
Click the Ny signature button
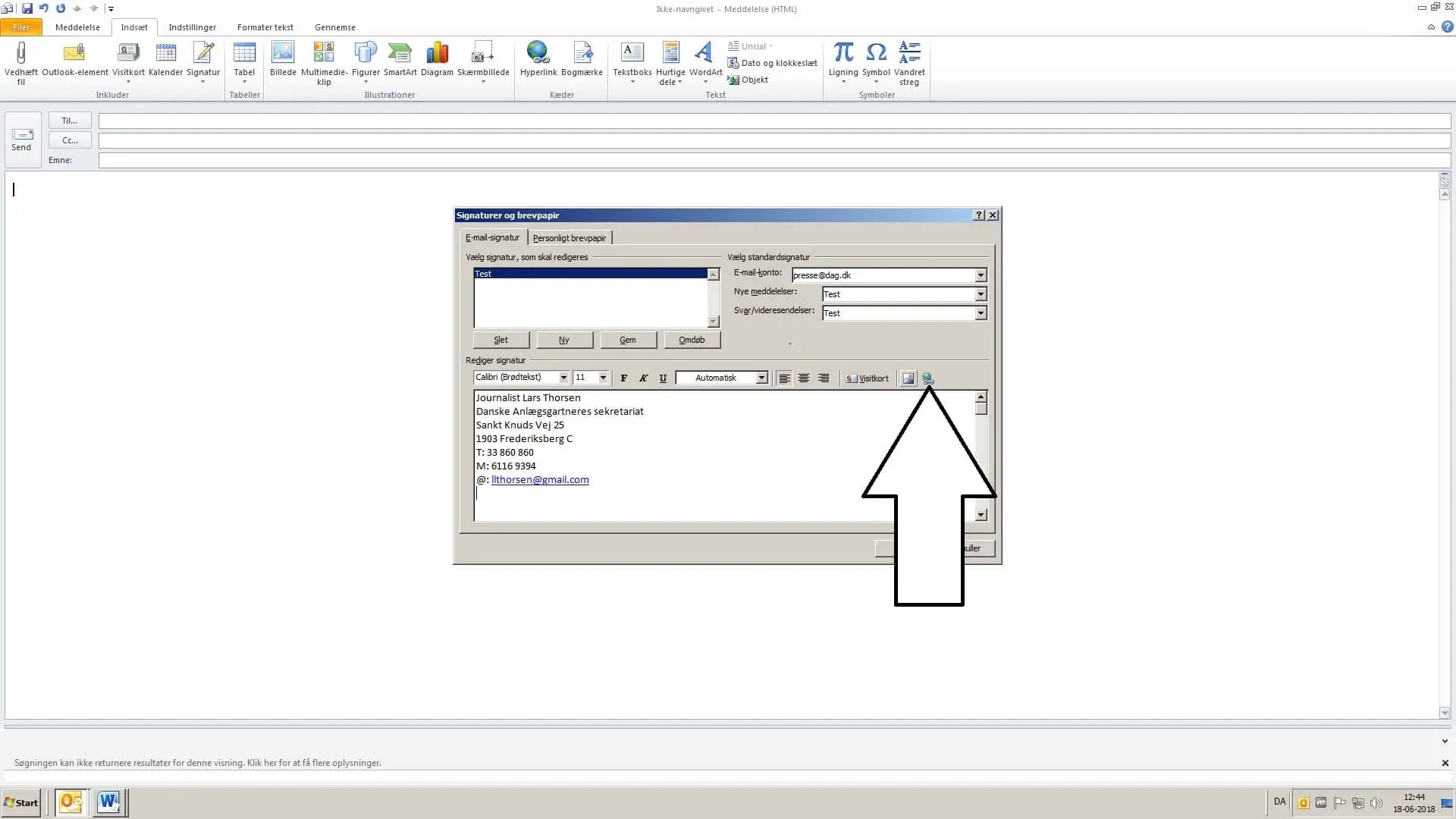click(x=564, y=340)
